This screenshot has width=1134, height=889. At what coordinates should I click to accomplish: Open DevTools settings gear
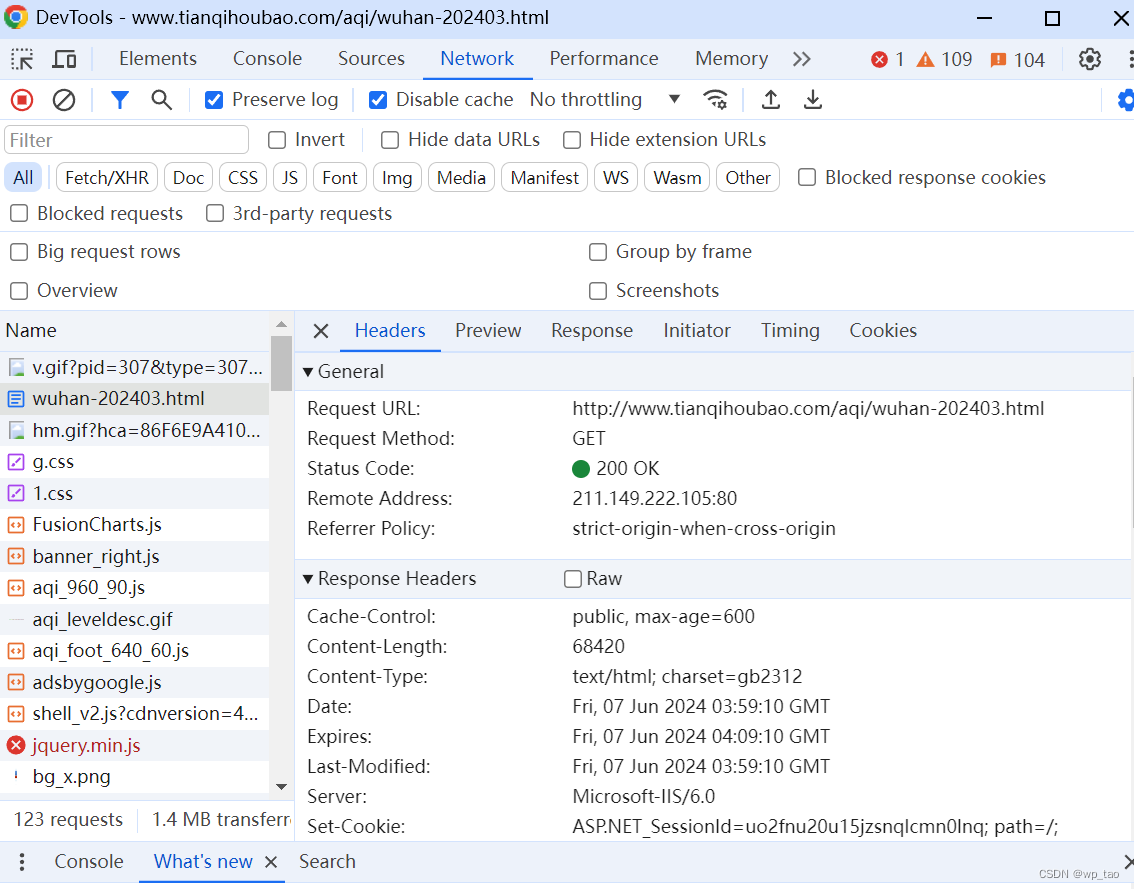pos(1089,59)
